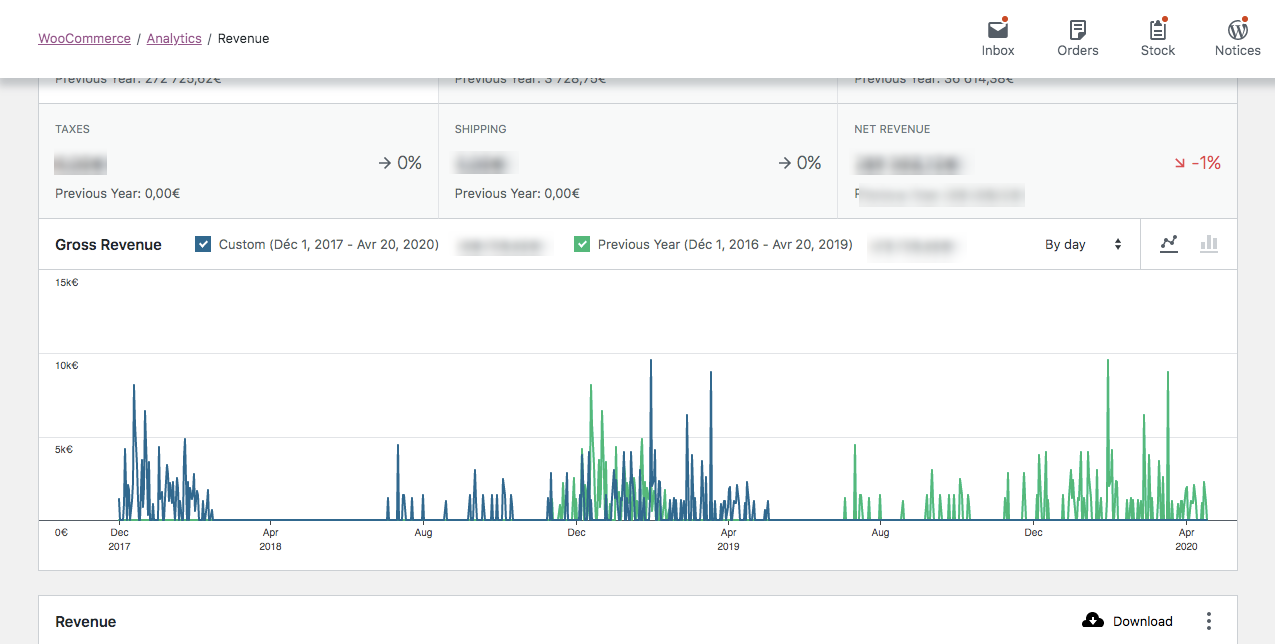The width and height of the screenshot is (1275, 644).
Task: Open the Stock clipboard icon
Action: [1157, 30]
